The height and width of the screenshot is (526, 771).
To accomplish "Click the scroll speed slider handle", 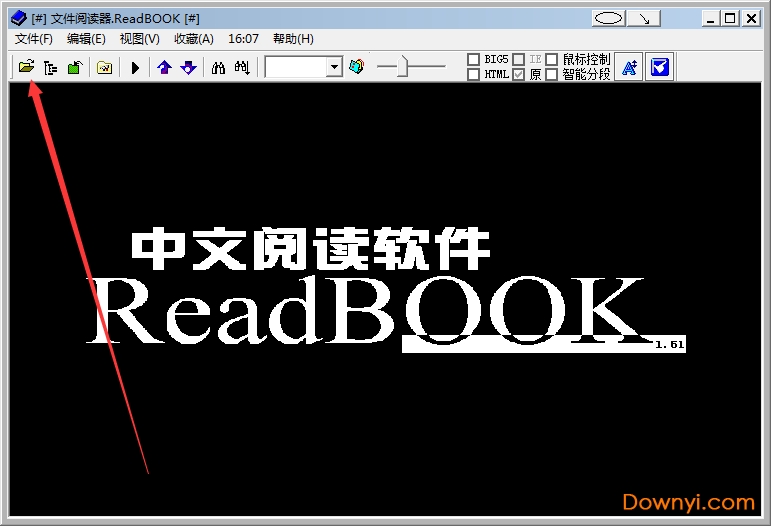I will coord(402,67).
